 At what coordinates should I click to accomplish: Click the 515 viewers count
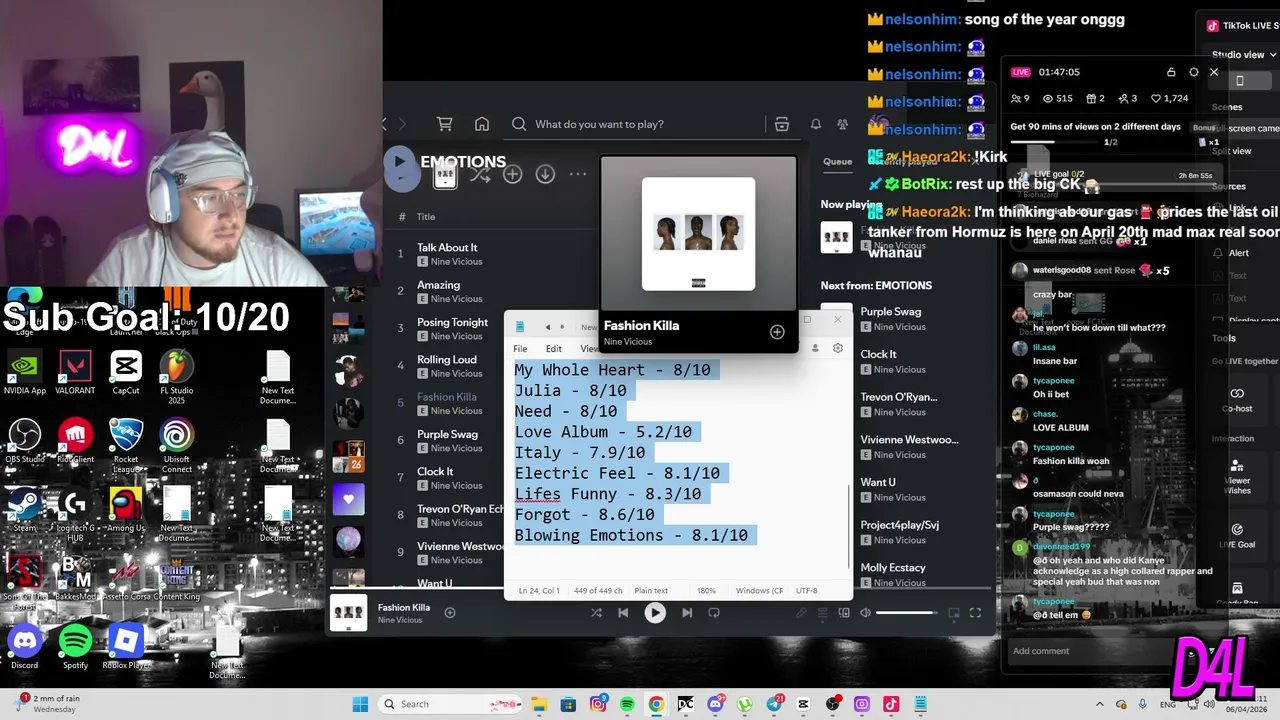(1057, 99)
